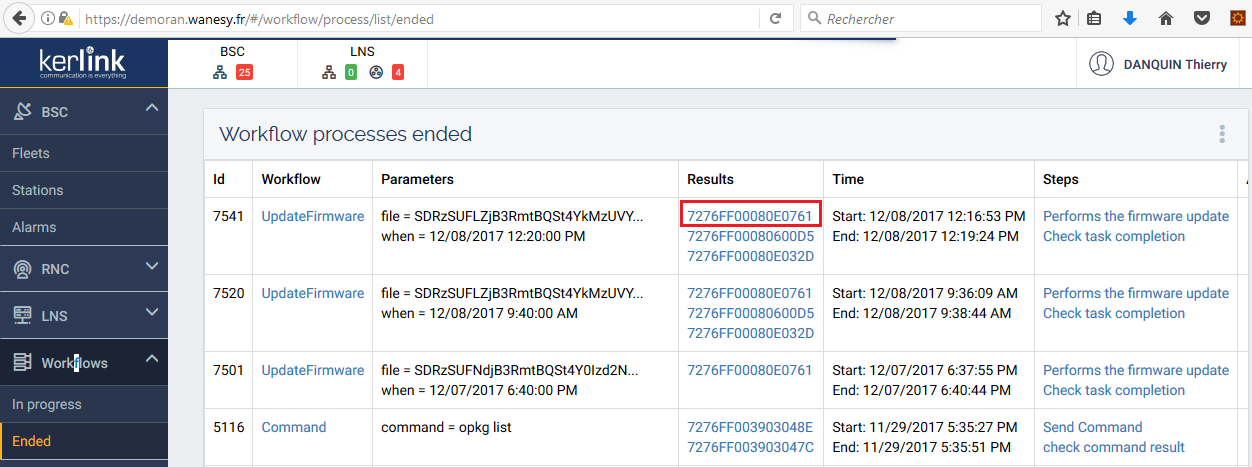
Task: Collapse the Workflows sidebar section
Action: (152, 358)
